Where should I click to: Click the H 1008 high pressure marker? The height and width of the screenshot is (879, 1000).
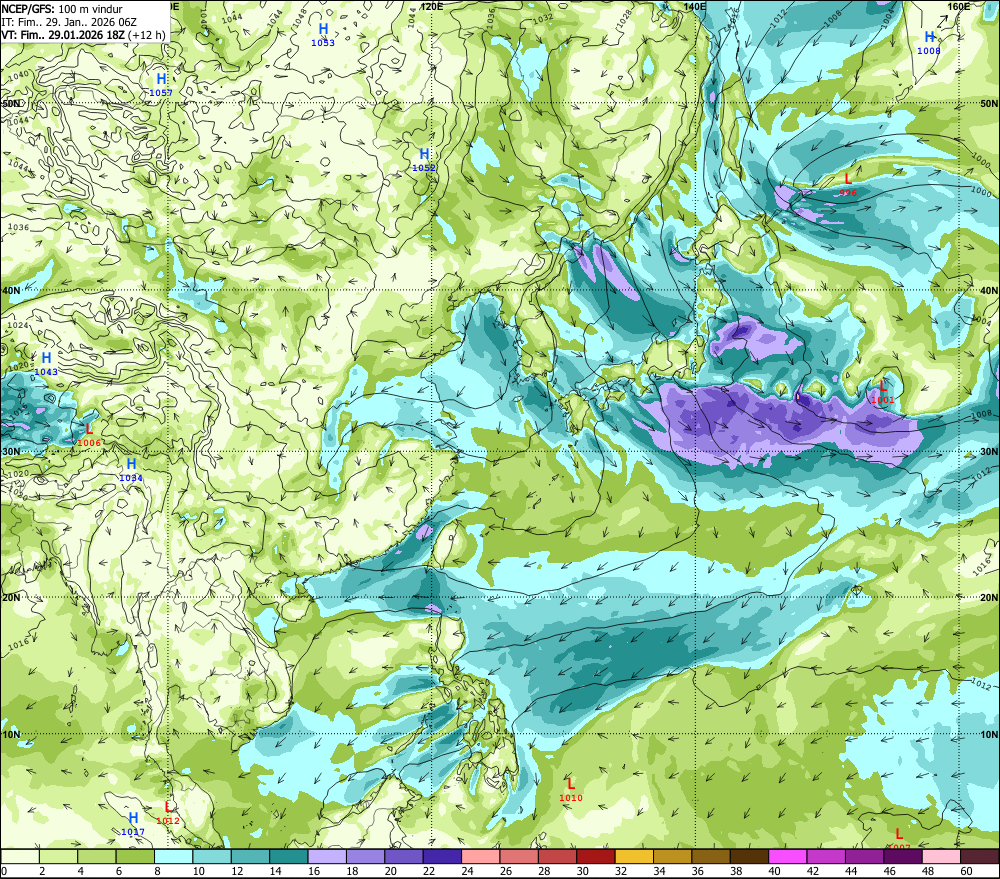929,43
